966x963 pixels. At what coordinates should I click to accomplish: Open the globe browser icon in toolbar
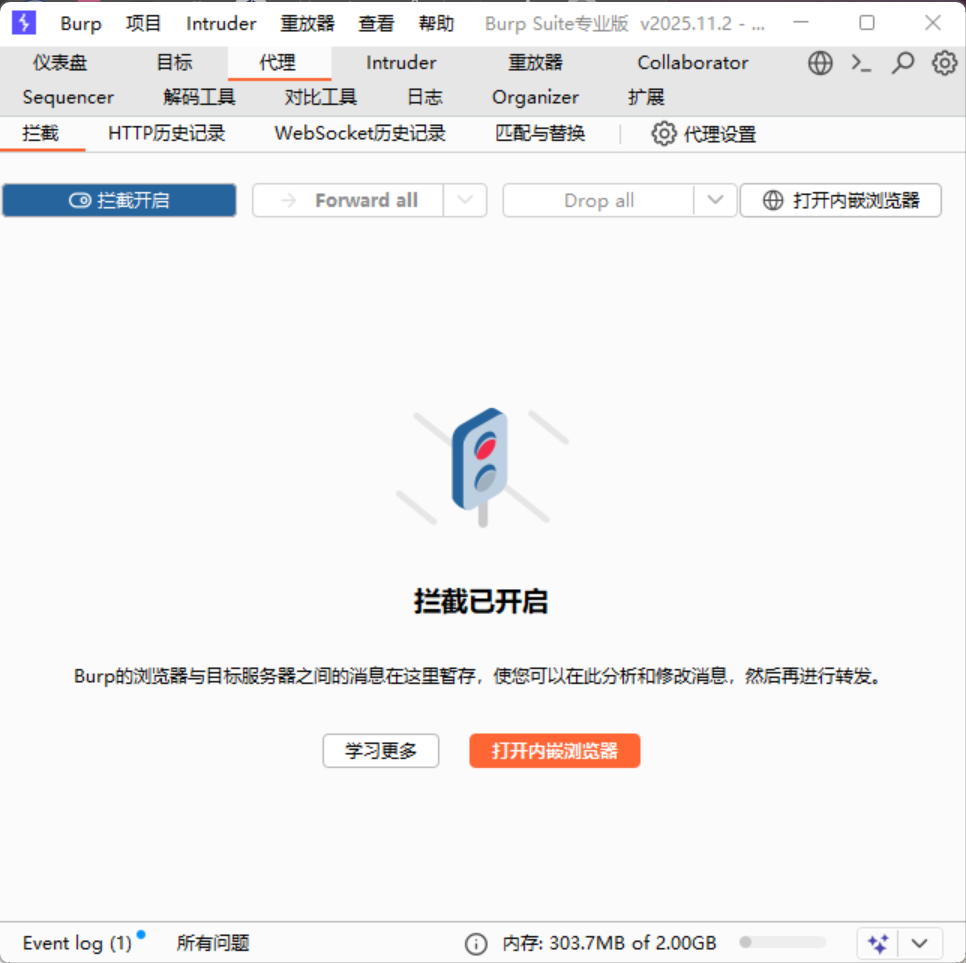click(x=820, y=63)
